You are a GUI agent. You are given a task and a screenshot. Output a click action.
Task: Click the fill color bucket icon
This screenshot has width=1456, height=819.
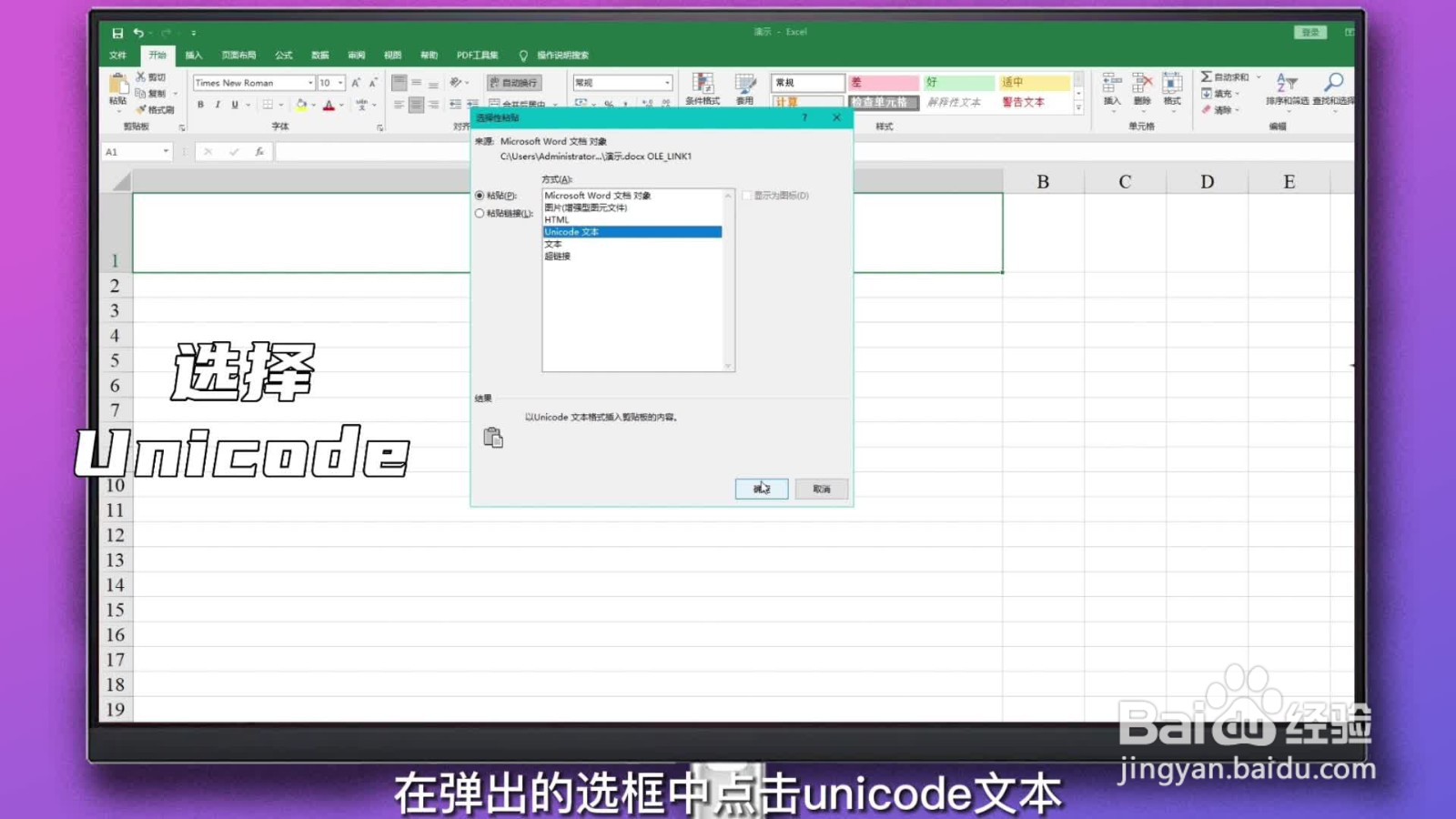click(301, 106)
